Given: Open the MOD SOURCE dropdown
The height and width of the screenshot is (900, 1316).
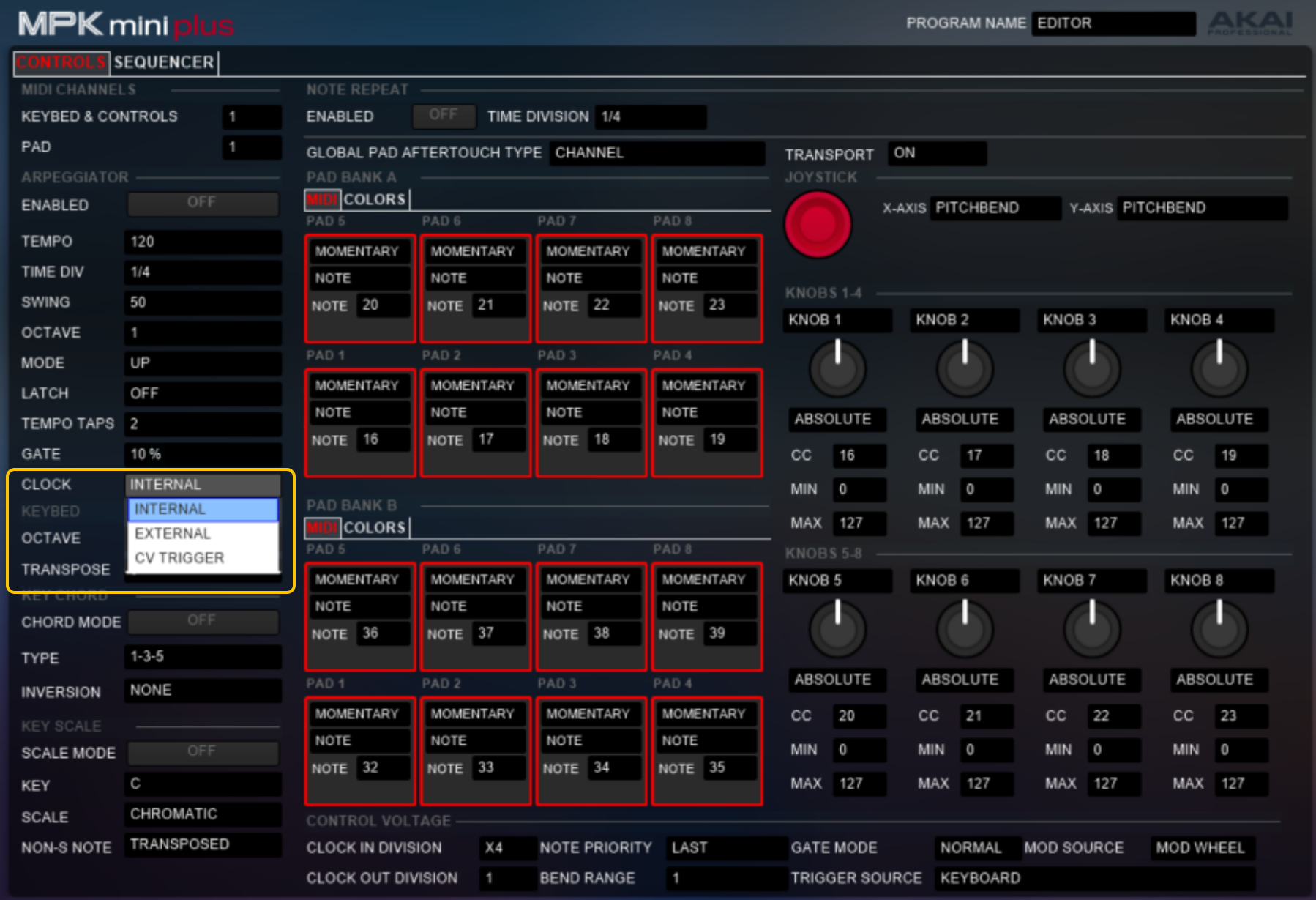Looking at the screenshot, I should click(1203, 848).
